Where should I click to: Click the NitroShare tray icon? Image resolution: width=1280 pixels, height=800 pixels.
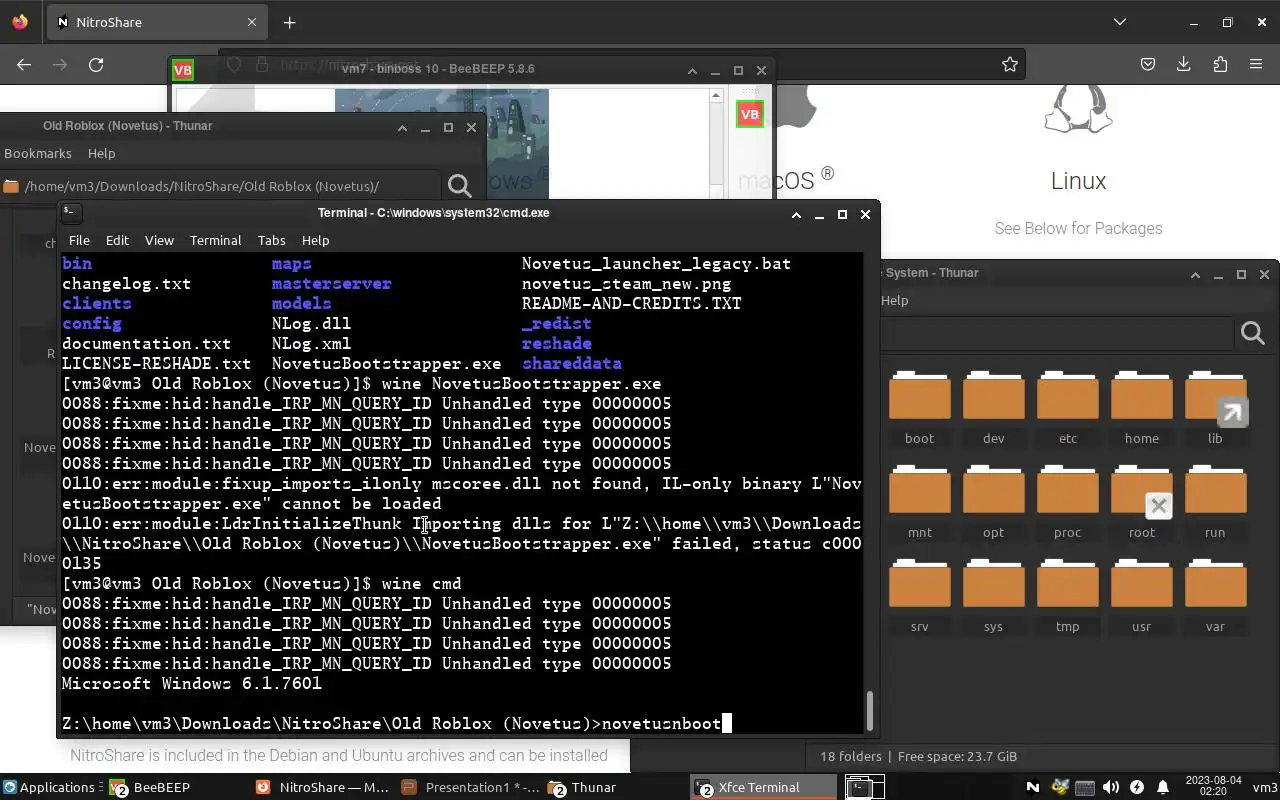point(1033,787)
